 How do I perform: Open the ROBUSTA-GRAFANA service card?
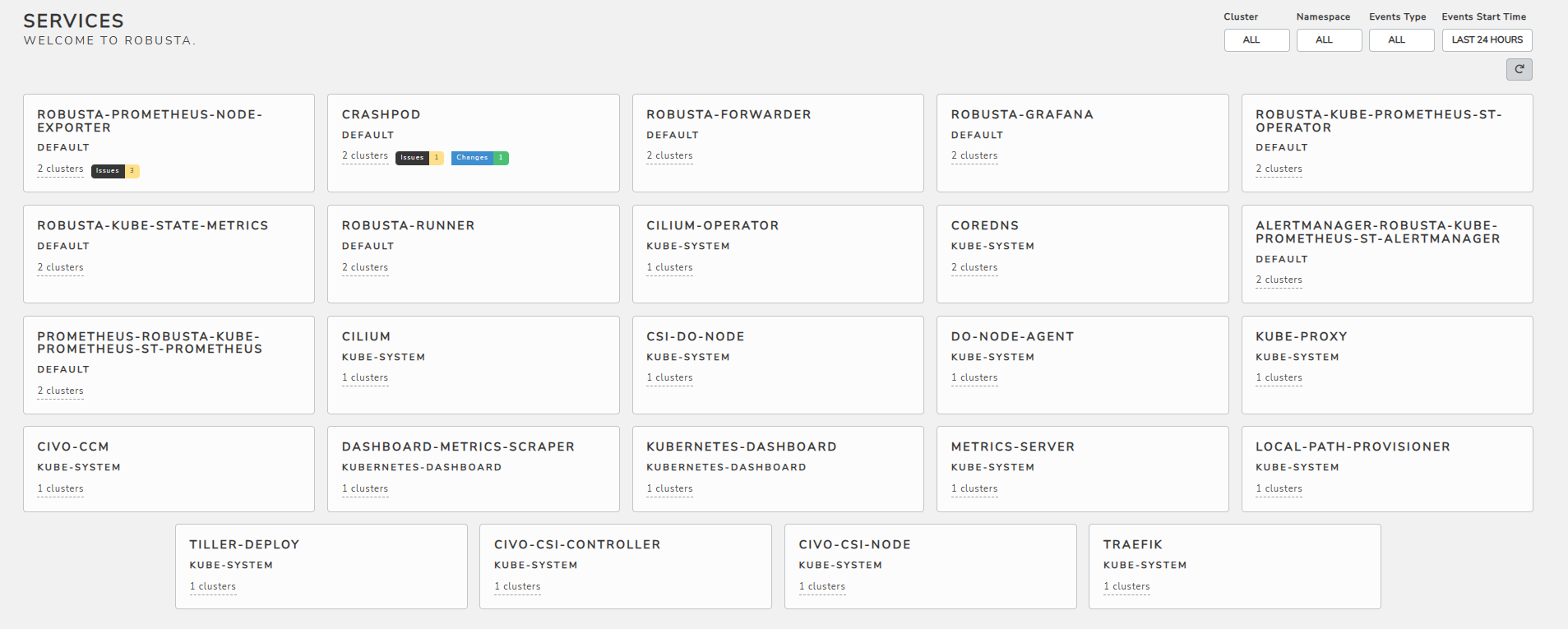pyautogui.click(x=1081, y=142)
